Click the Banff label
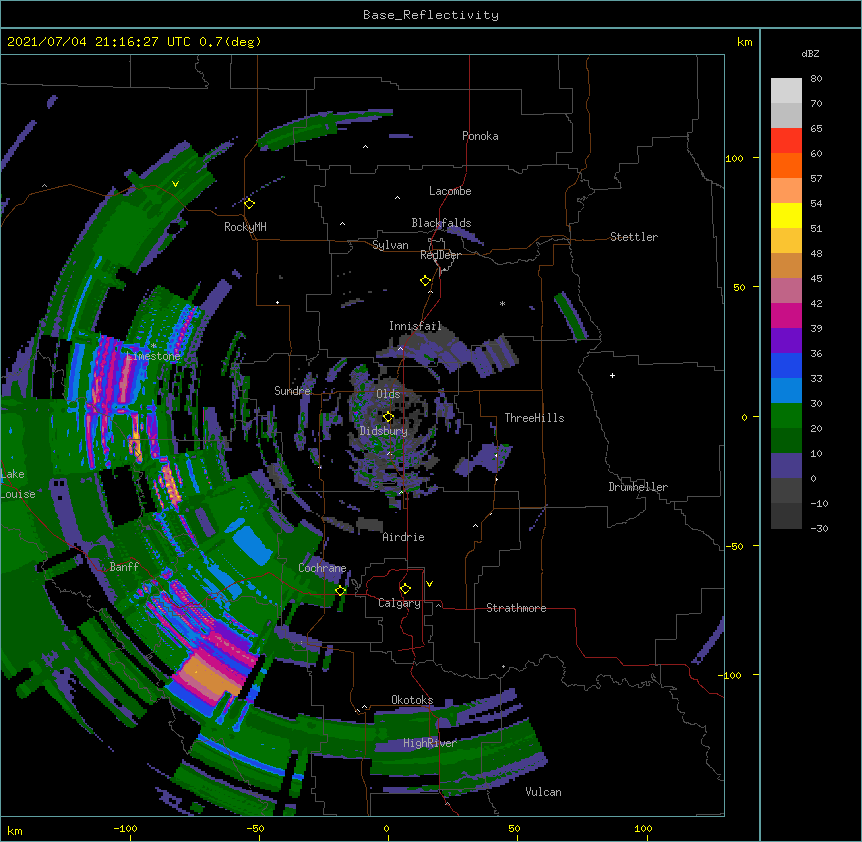862x842 pixels. click(124, 567)
